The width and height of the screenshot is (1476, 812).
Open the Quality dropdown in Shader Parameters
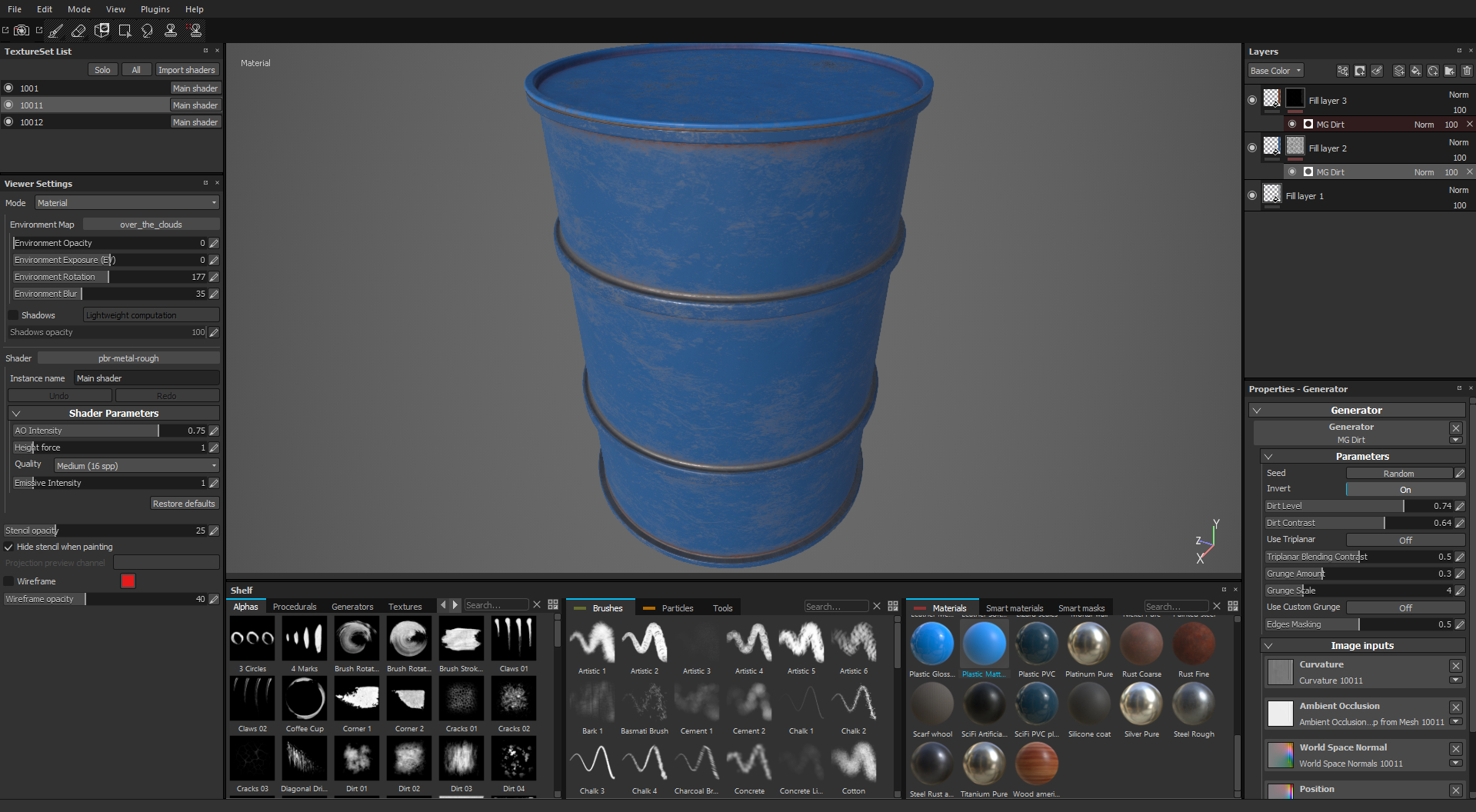click(136, 465)
